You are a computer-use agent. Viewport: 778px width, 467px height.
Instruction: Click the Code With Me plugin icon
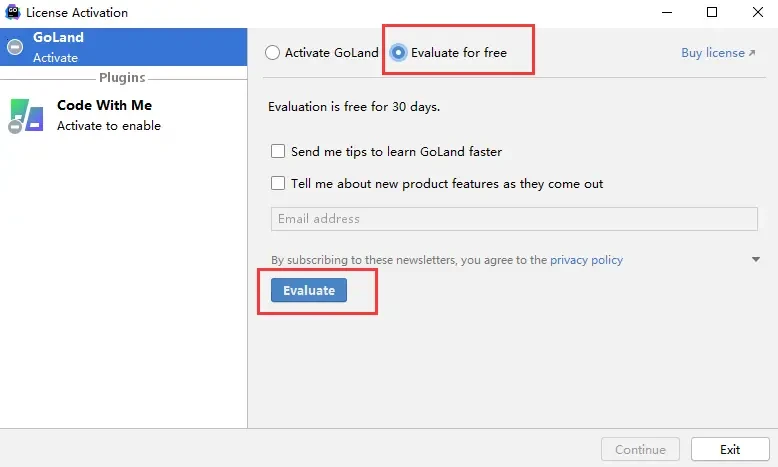(x=26, y=115)
